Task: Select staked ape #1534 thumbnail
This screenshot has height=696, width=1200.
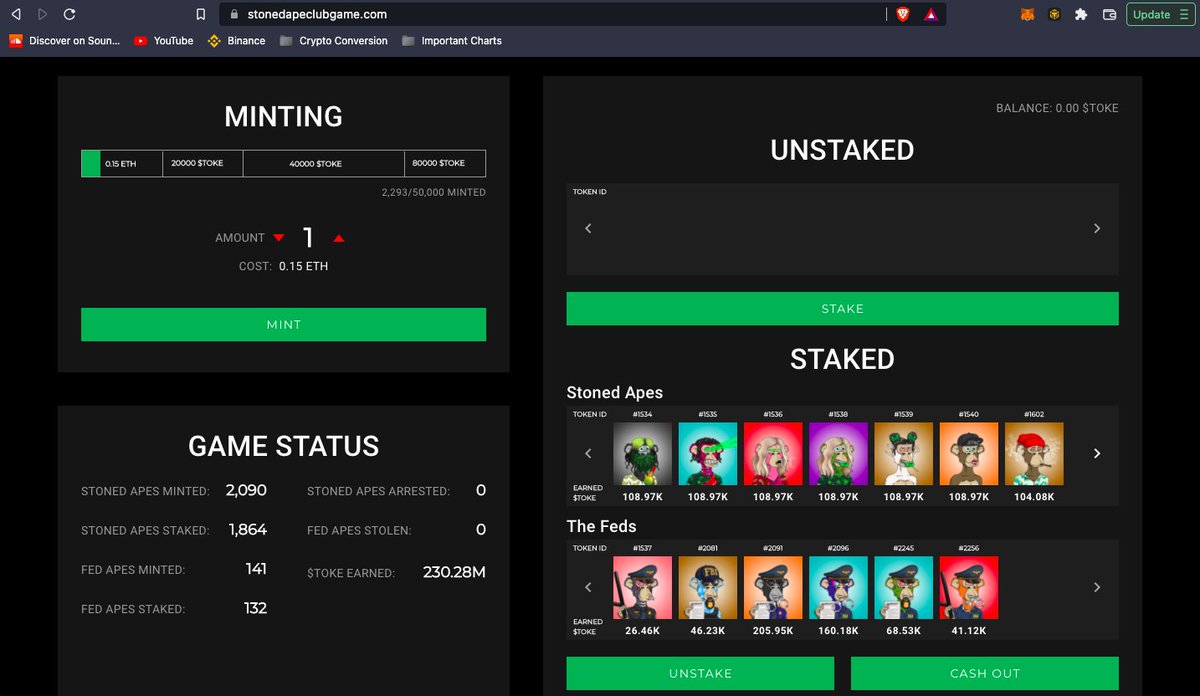Action: click(642, 453)
